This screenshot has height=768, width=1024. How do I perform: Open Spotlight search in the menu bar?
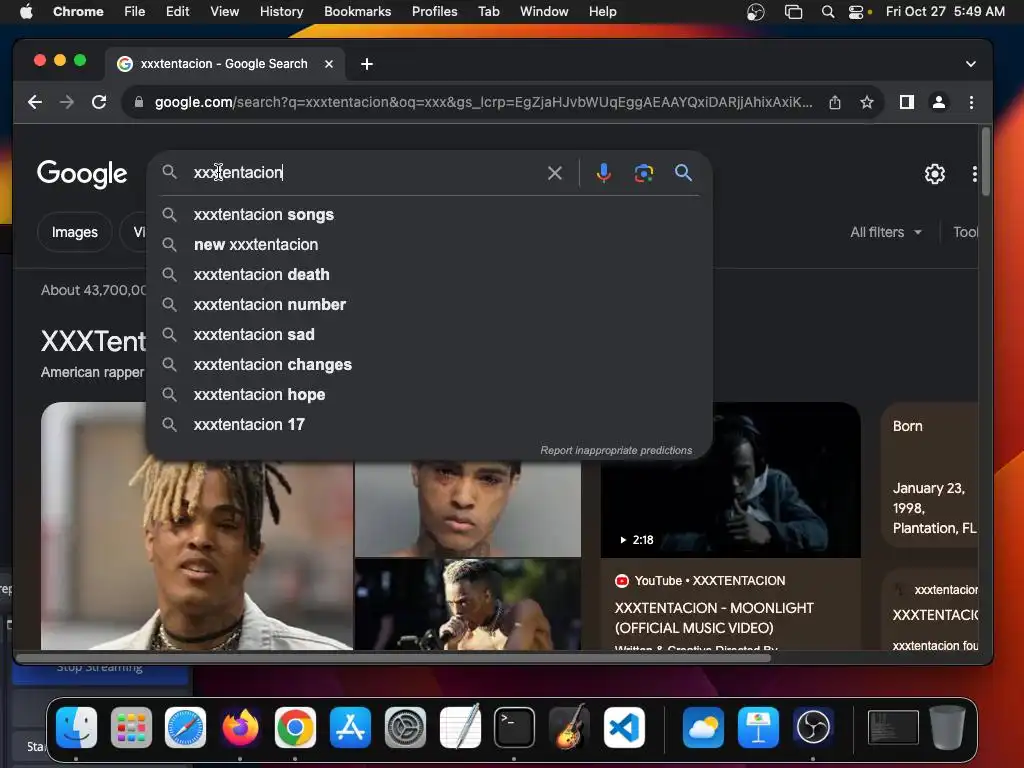click(827, 12)
